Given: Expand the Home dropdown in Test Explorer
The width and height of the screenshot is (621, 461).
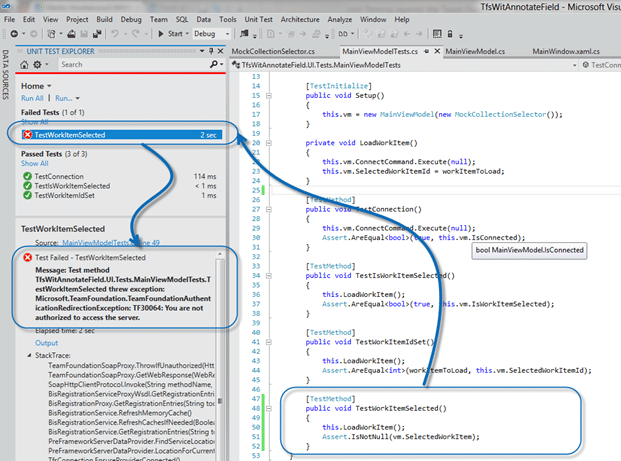Looking at the screenshot, I should (x=49, y=86).
